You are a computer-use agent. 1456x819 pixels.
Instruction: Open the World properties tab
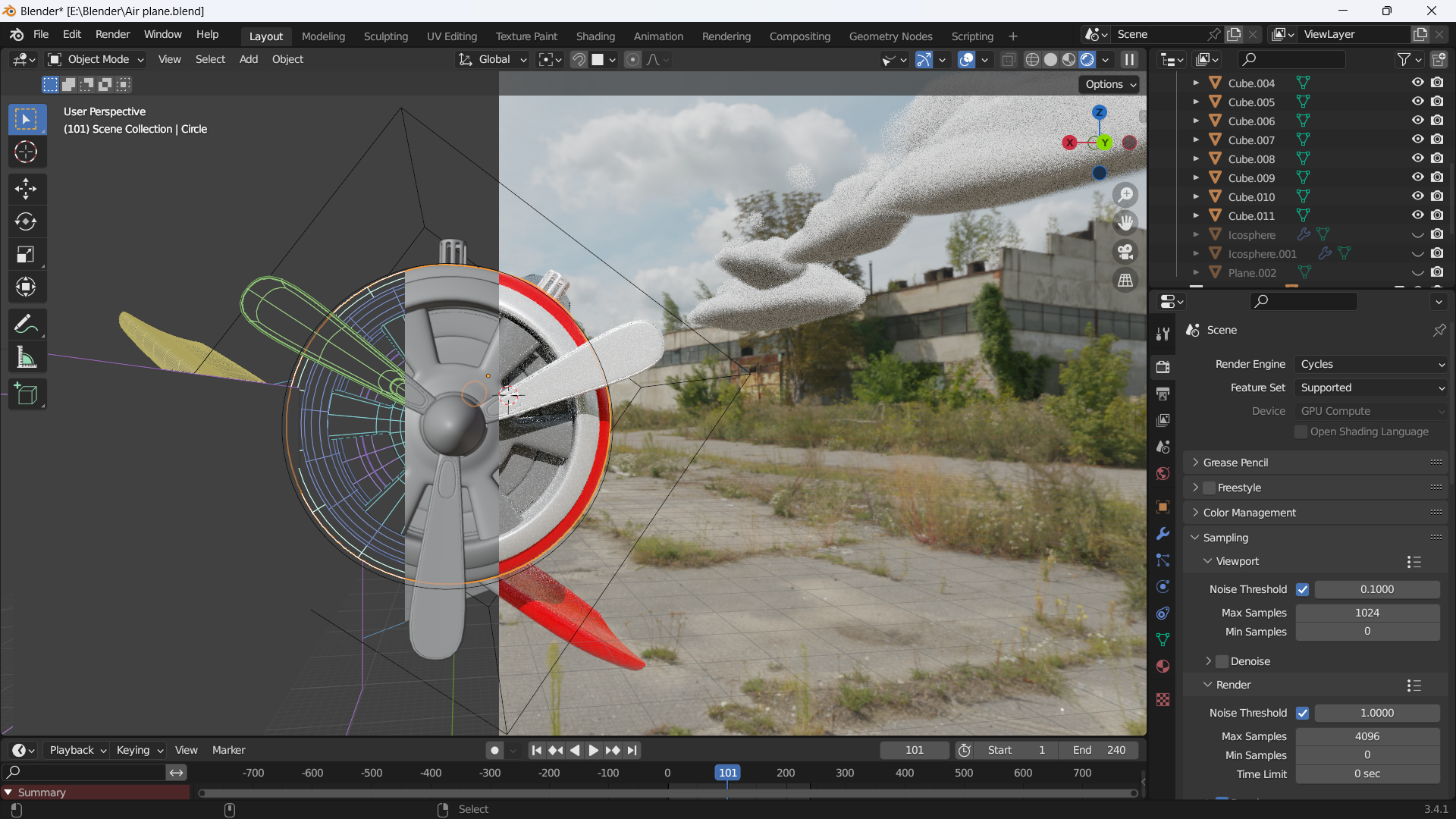(x=1163, y=474)
